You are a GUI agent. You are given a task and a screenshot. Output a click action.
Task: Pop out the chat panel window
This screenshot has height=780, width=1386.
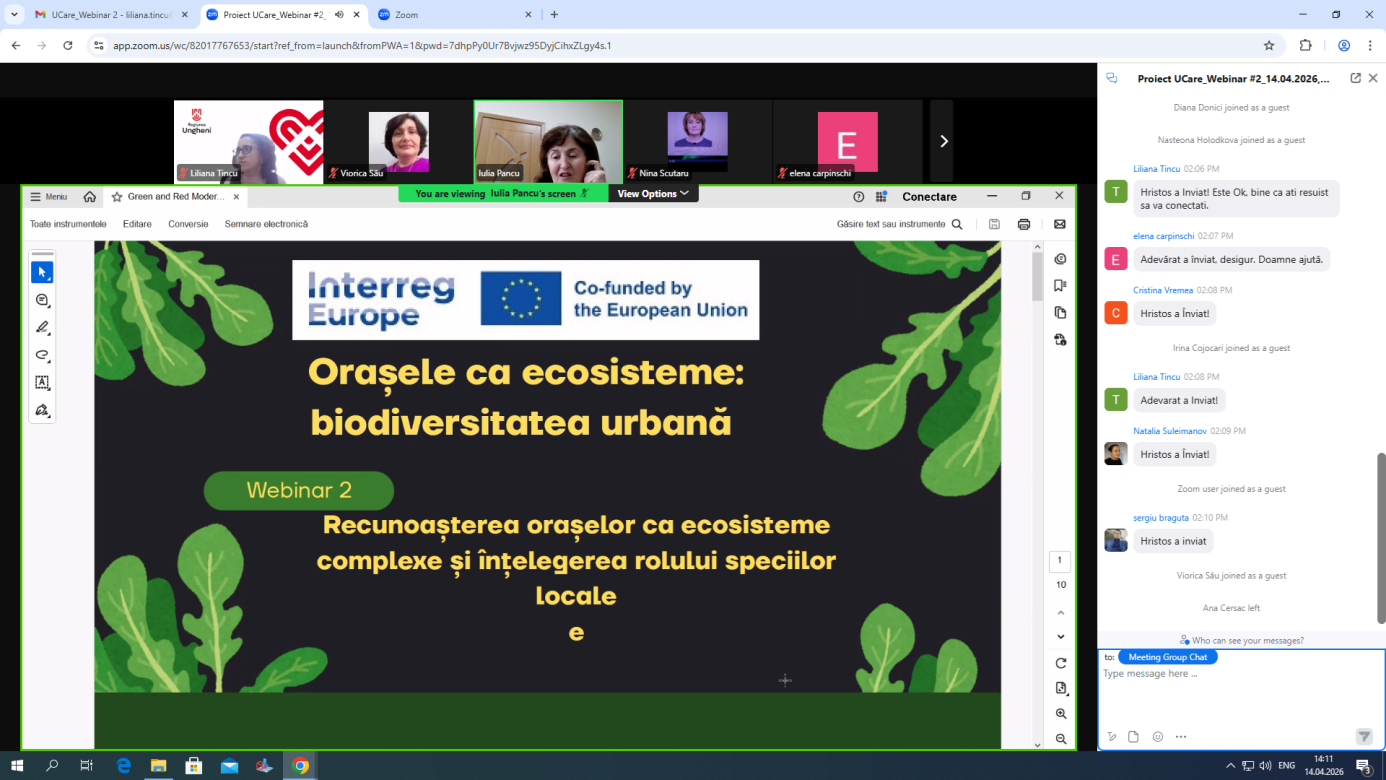[1355, 78]
